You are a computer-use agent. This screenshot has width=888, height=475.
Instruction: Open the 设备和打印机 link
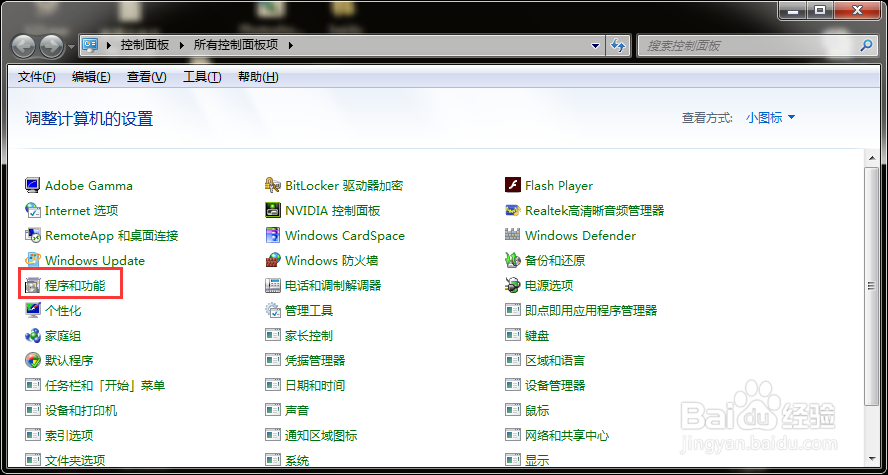[81, 410]
